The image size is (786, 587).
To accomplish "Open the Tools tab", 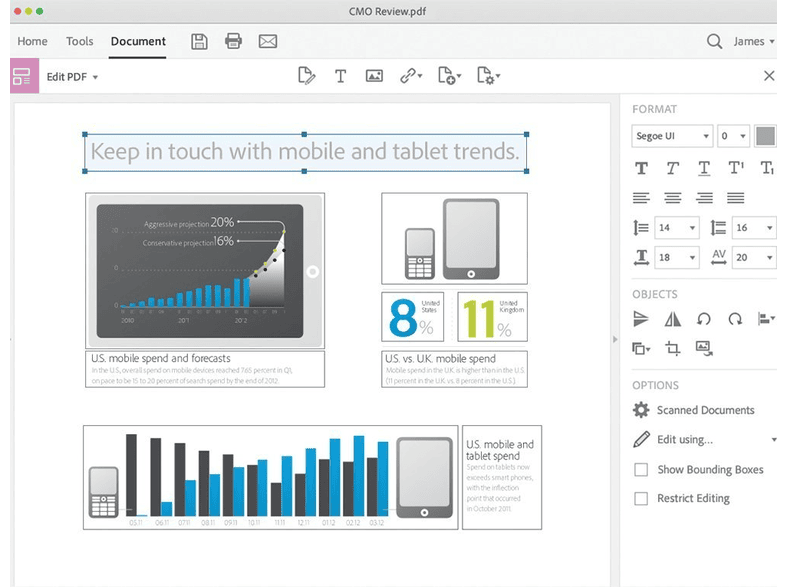I will click(79, 41).
